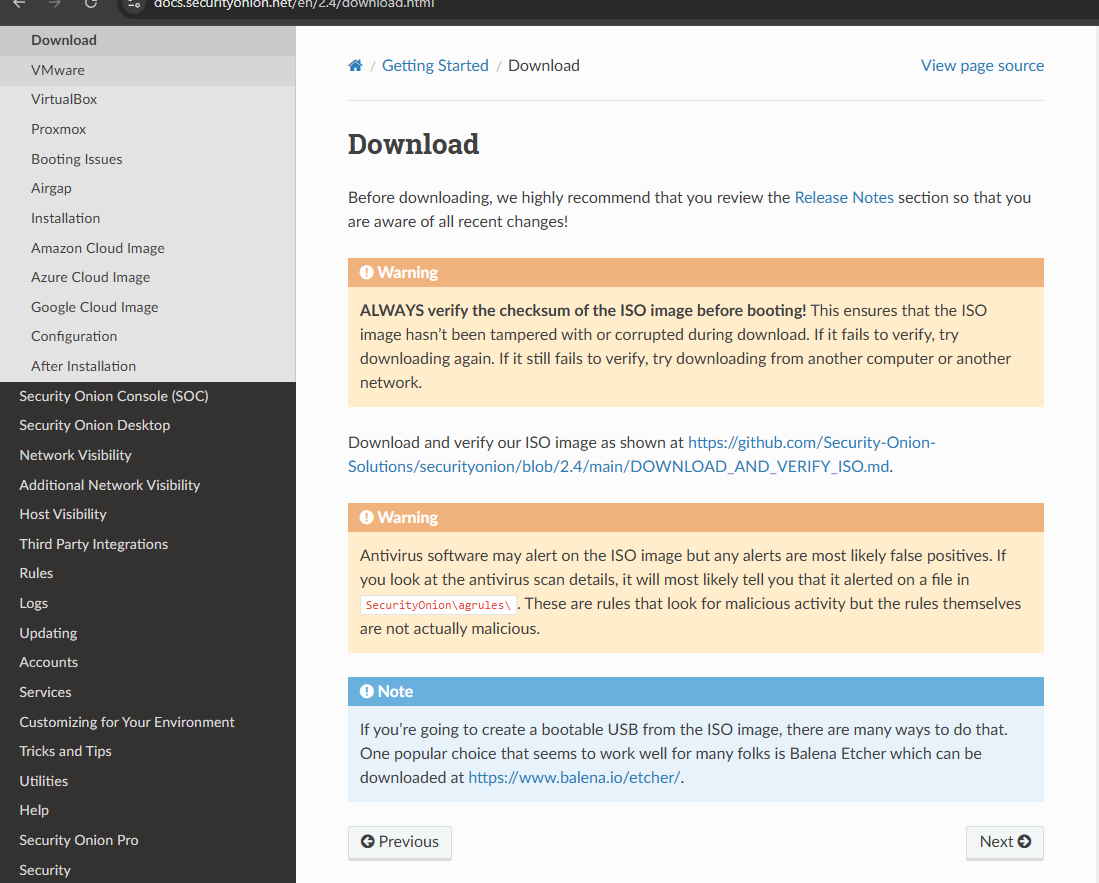Click the browser address bar URL

tap(294, 4)
